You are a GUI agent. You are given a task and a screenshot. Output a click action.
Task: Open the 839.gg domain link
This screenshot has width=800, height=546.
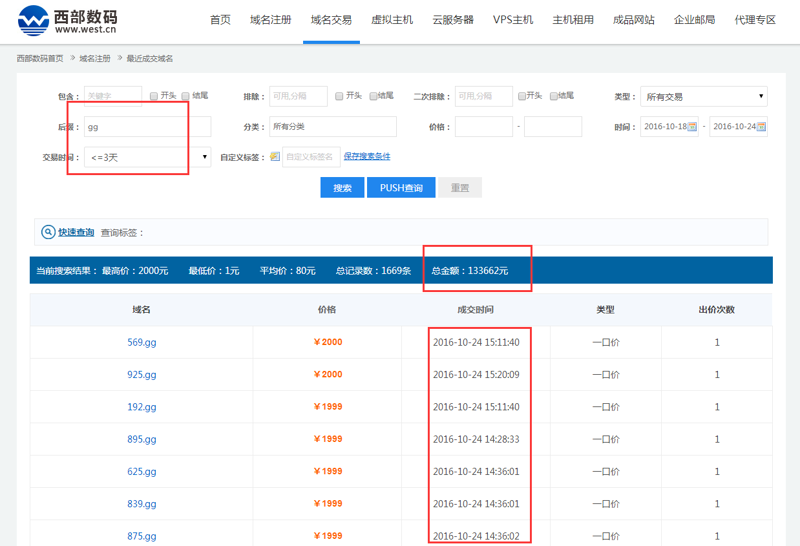point(142,504)
